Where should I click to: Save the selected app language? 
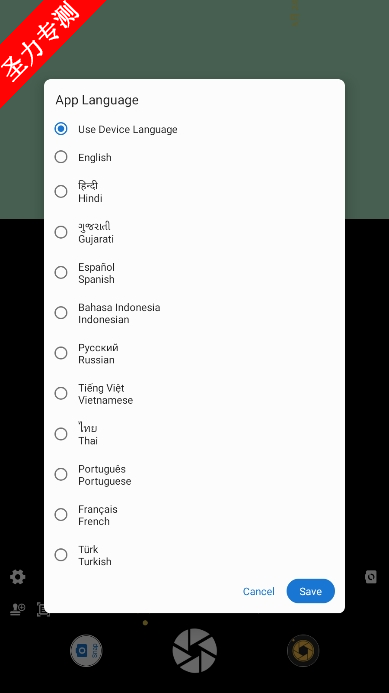click(x=311, y=591)
